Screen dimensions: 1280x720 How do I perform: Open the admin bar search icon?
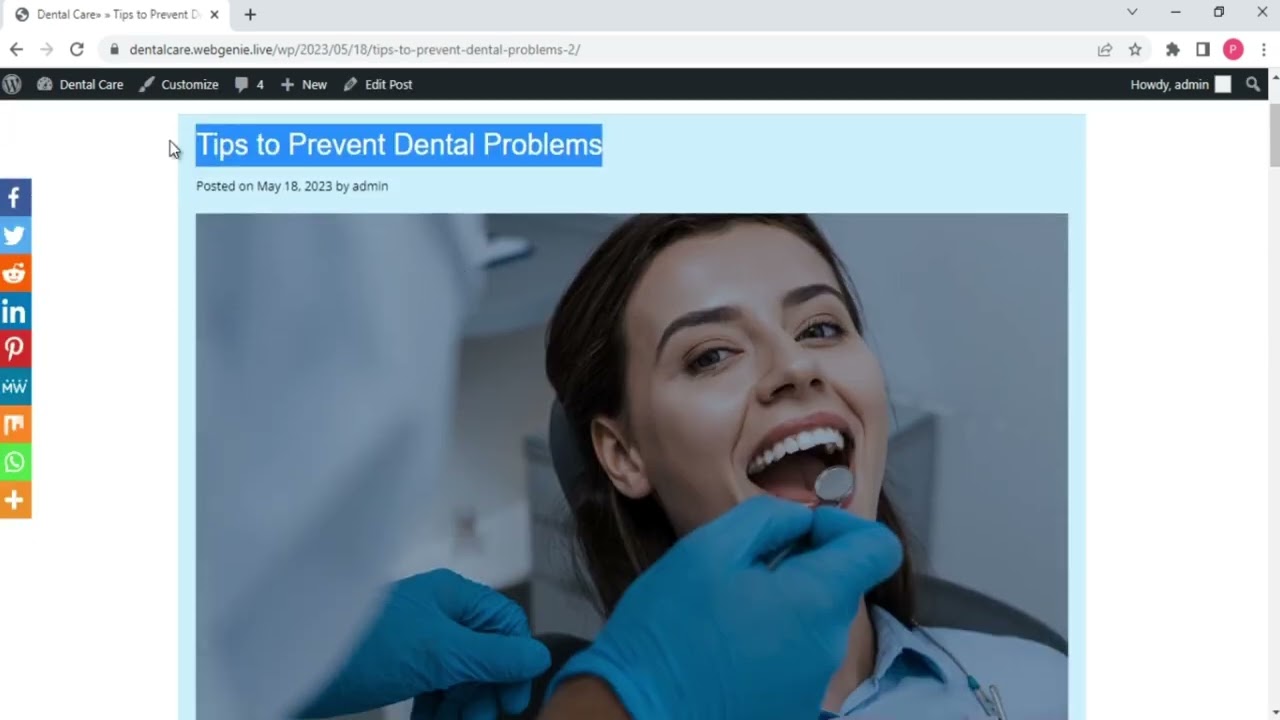click(1253, 85)
